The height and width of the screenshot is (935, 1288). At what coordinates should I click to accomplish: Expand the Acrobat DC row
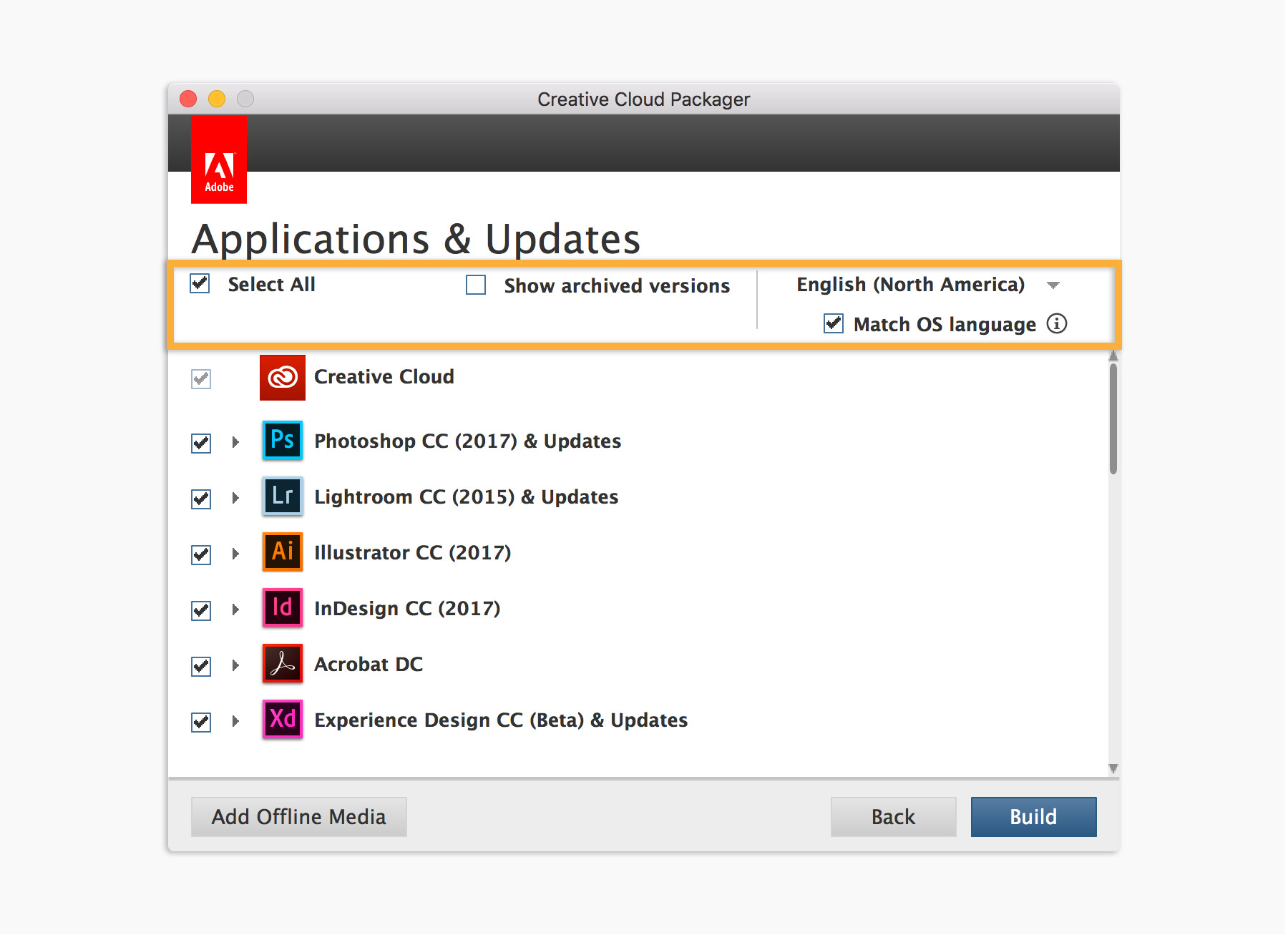(235, 665)
